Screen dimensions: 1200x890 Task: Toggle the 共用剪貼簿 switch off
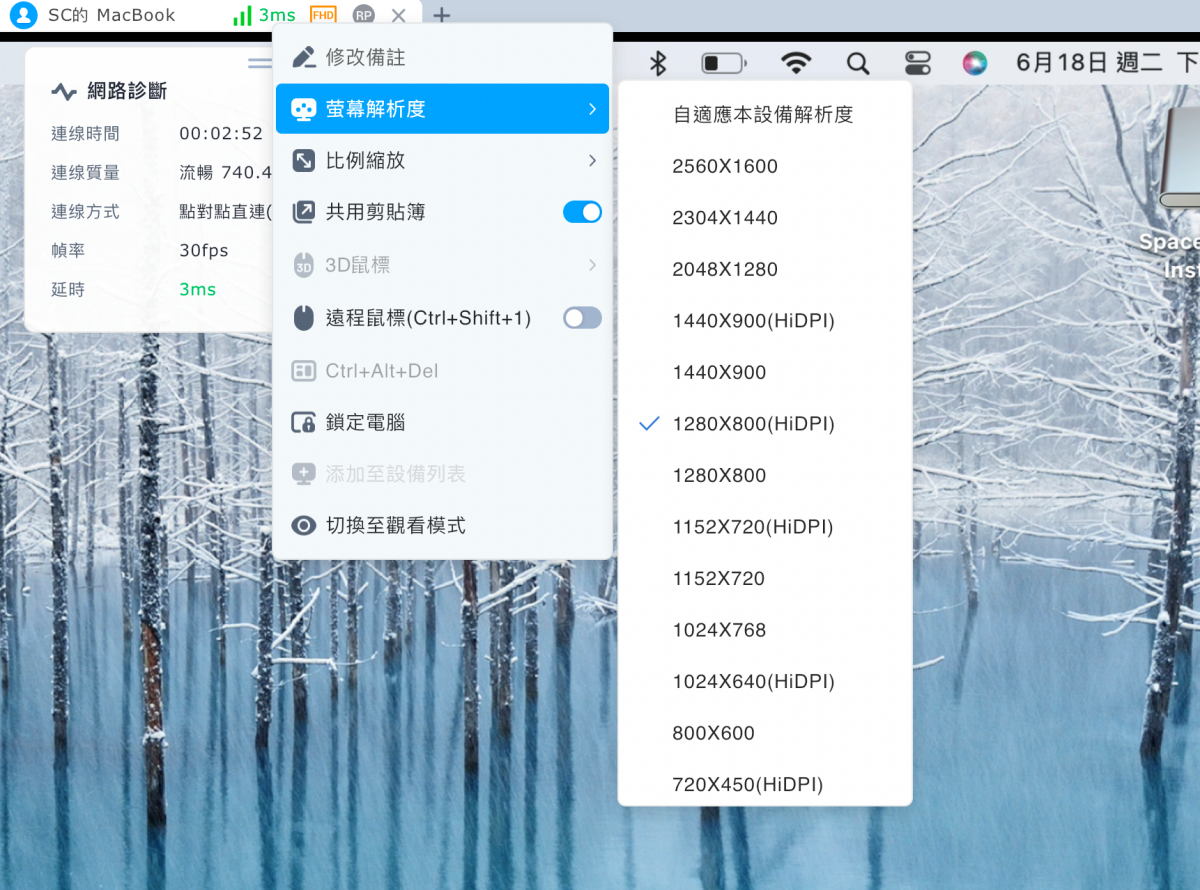(583, 212)
